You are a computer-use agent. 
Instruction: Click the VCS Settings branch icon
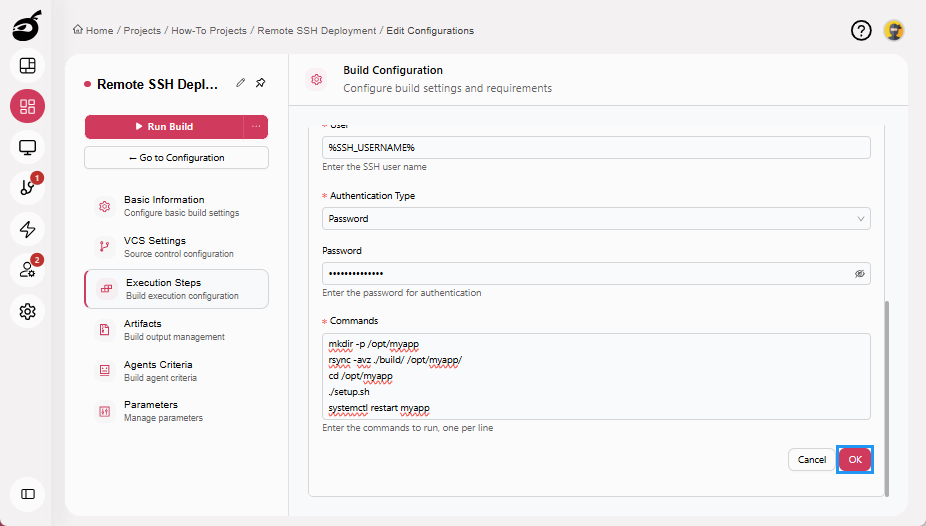pos(105,247)
